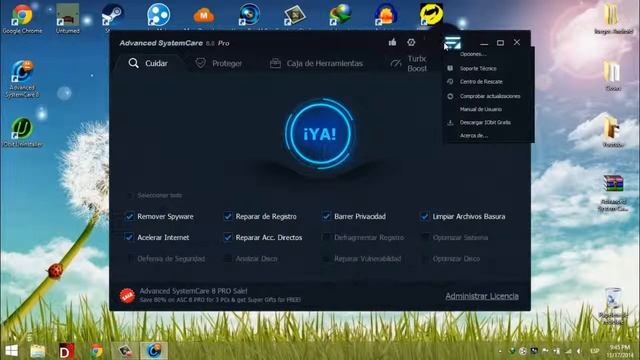The image size is (640, 360).
Task: Uncheck Barrer Privacidad
Action: [x=326, y=216]
